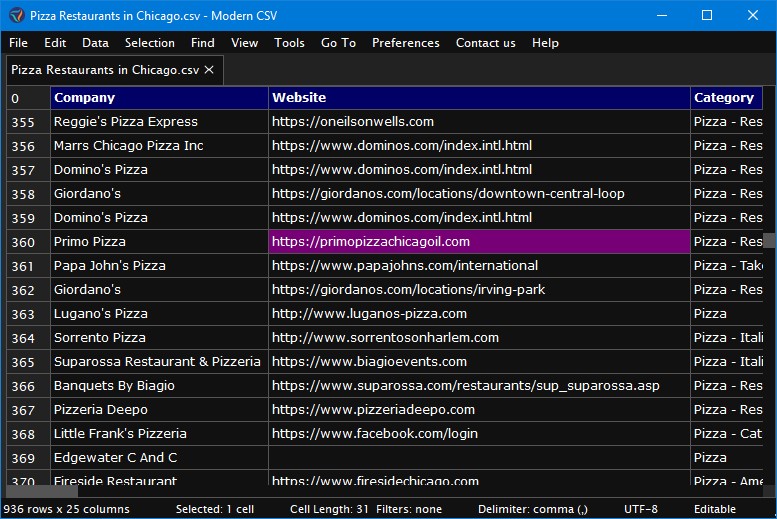Click the empty Website cell in row 369

click(x=479, y=458)
